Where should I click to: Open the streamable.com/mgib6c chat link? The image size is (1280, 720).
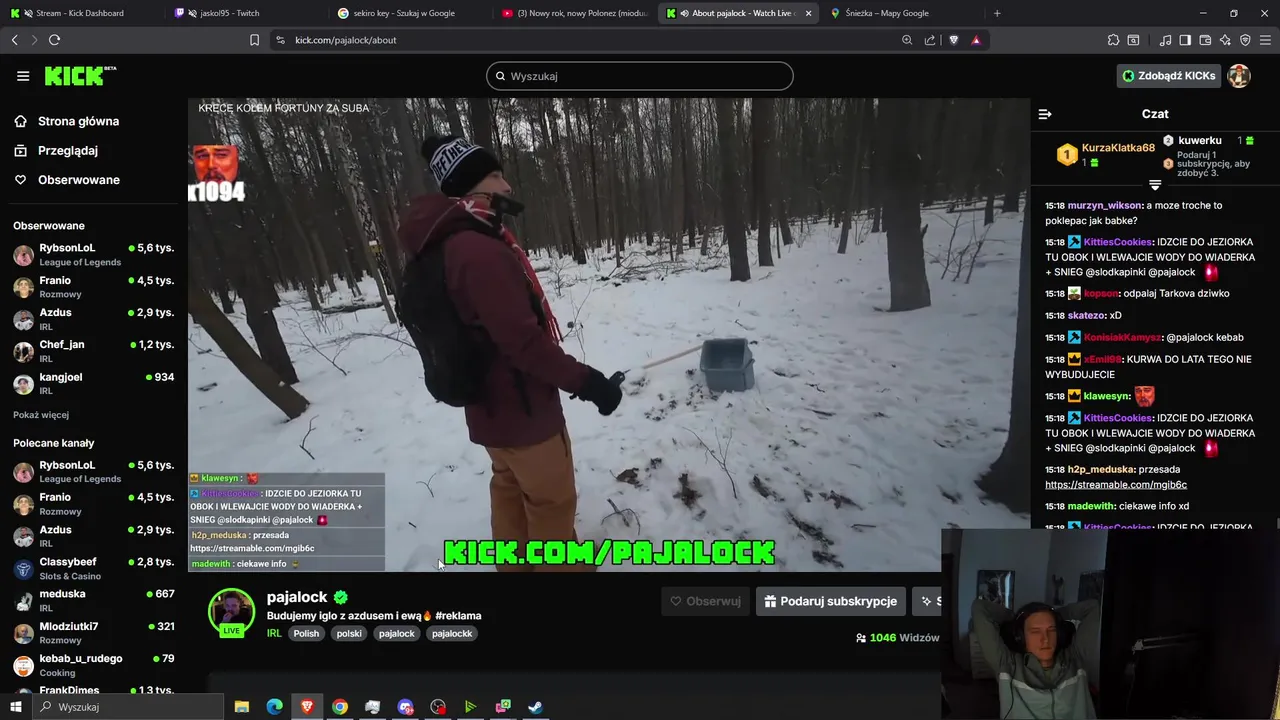(1115, 485)
